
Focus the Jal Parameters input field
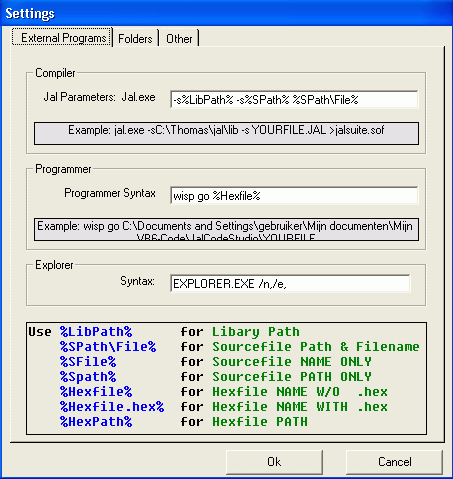(294, 99)
